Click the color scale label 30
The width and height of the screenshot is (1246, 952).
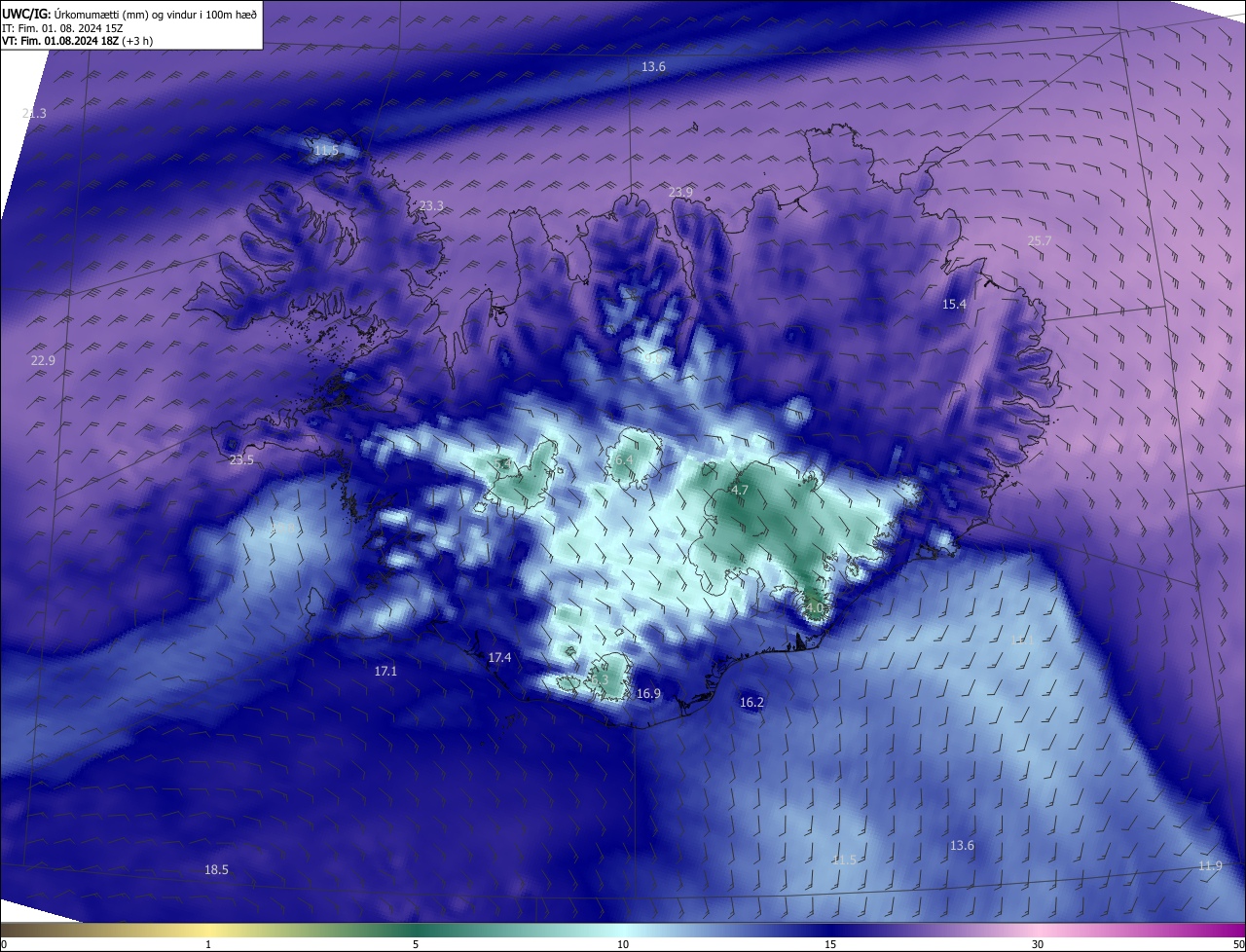(x=1038, y=945)
